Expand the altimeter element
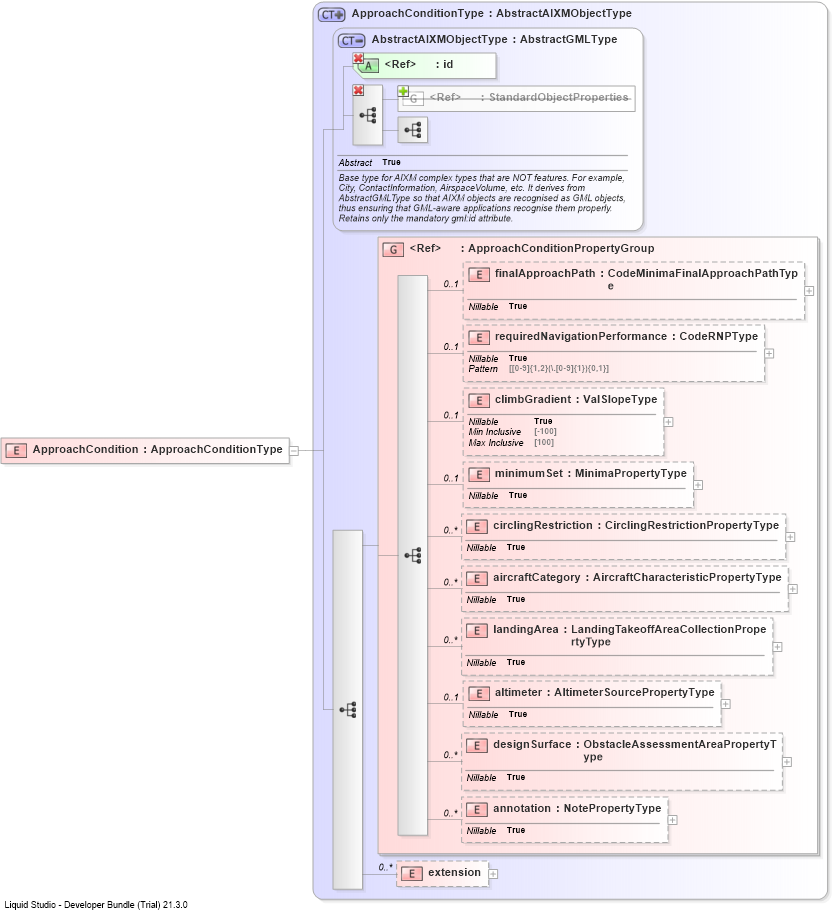Image resolution: width=832 pixels, height=910 pixels. coord(726,704)
